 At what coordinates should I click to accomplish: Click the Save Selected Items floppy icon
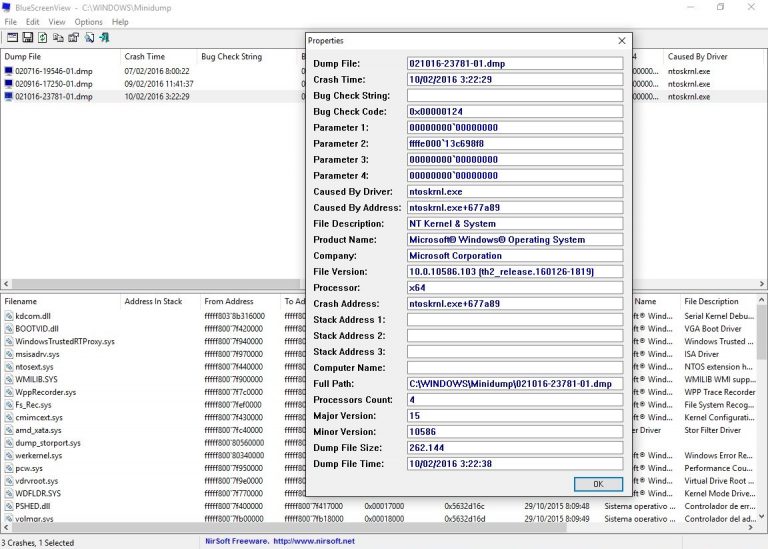click(x=28, y=38)
